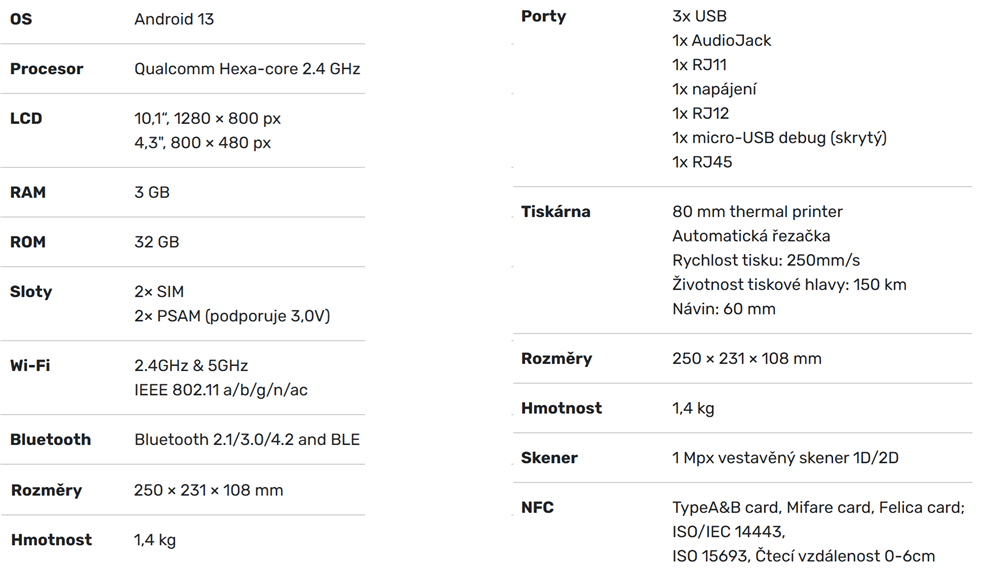Select the Android 13 value text

pyautogui.click(x=174, y=19)
